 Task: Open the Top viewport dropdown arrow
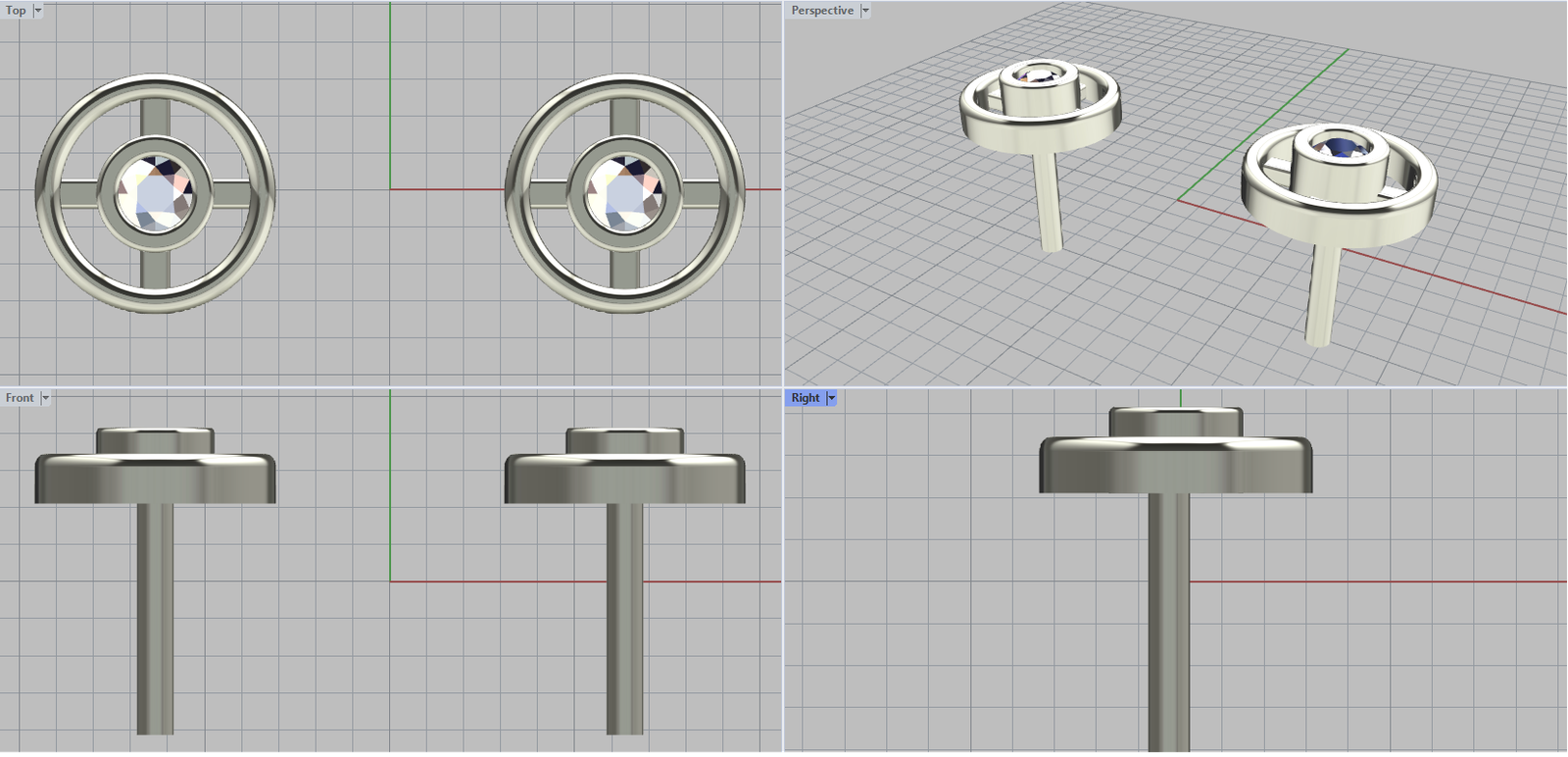[x=38, y=11]
